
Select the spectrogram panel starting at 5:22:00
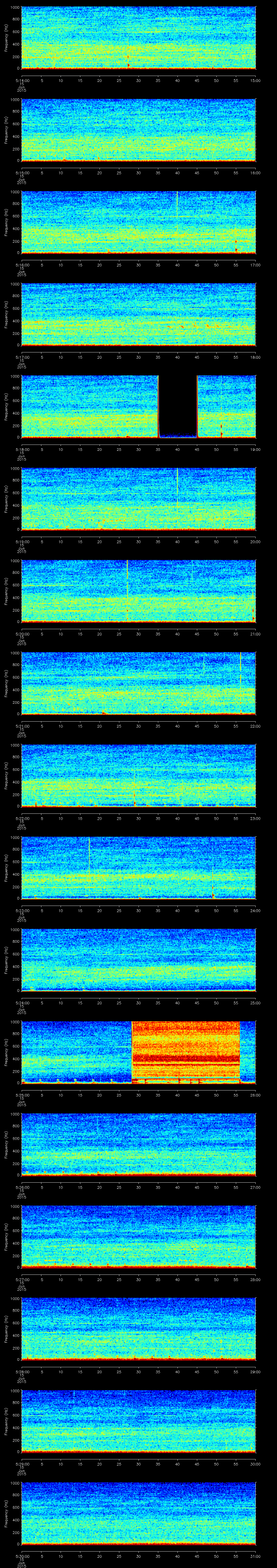point(138,775)
